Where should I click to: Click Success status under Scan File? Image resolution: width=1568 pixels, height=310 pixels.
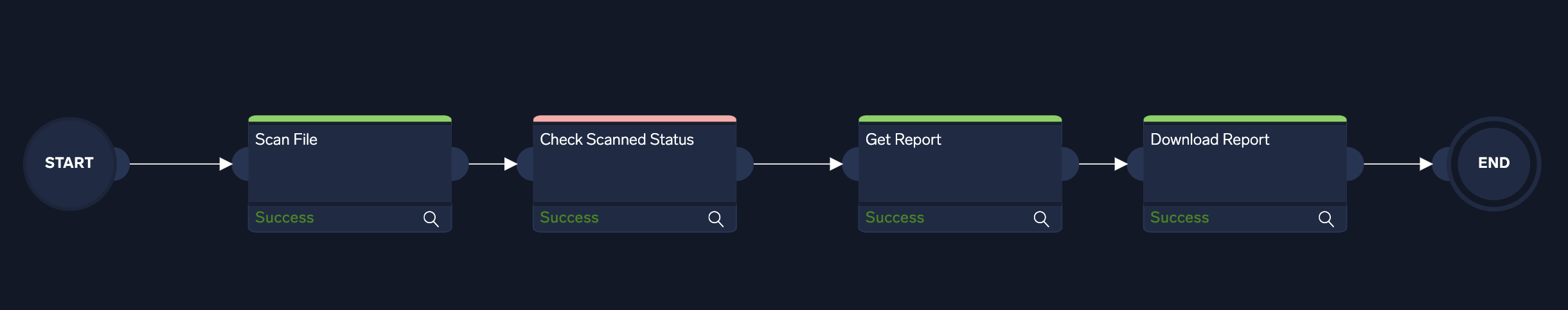pos(285,217)
